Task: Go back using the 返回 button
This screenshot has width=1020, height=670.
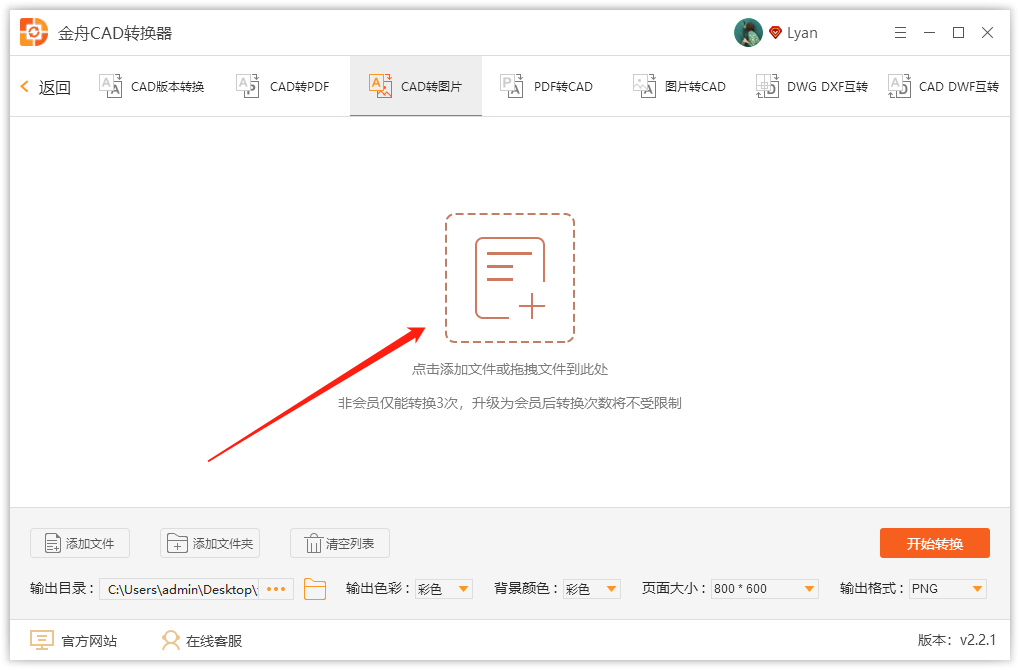Action: (x=44, y=86)
